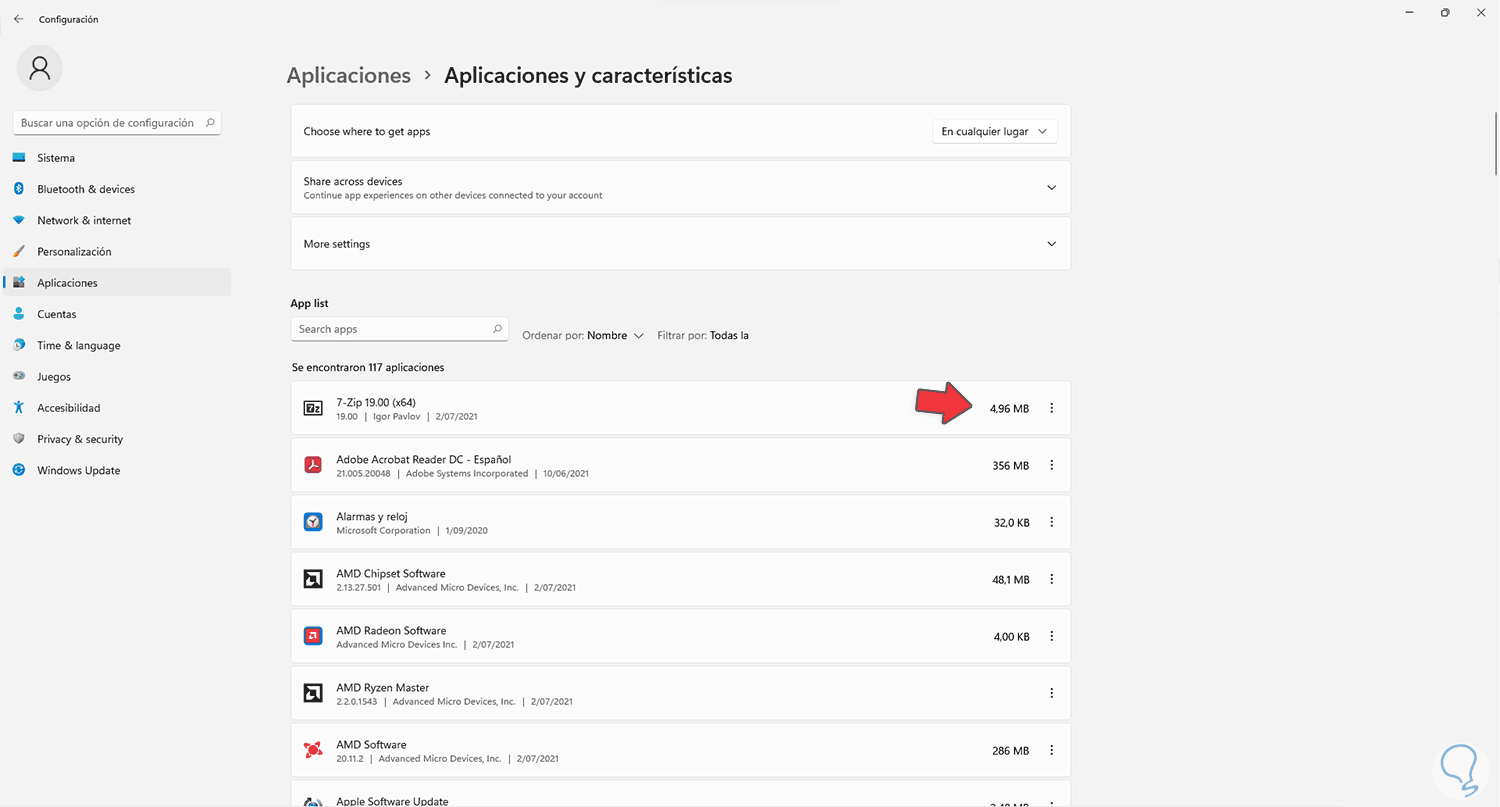Expand the Share across devices section
This screenshot has height=807, width=1500.
click(x=1051, y=187)
